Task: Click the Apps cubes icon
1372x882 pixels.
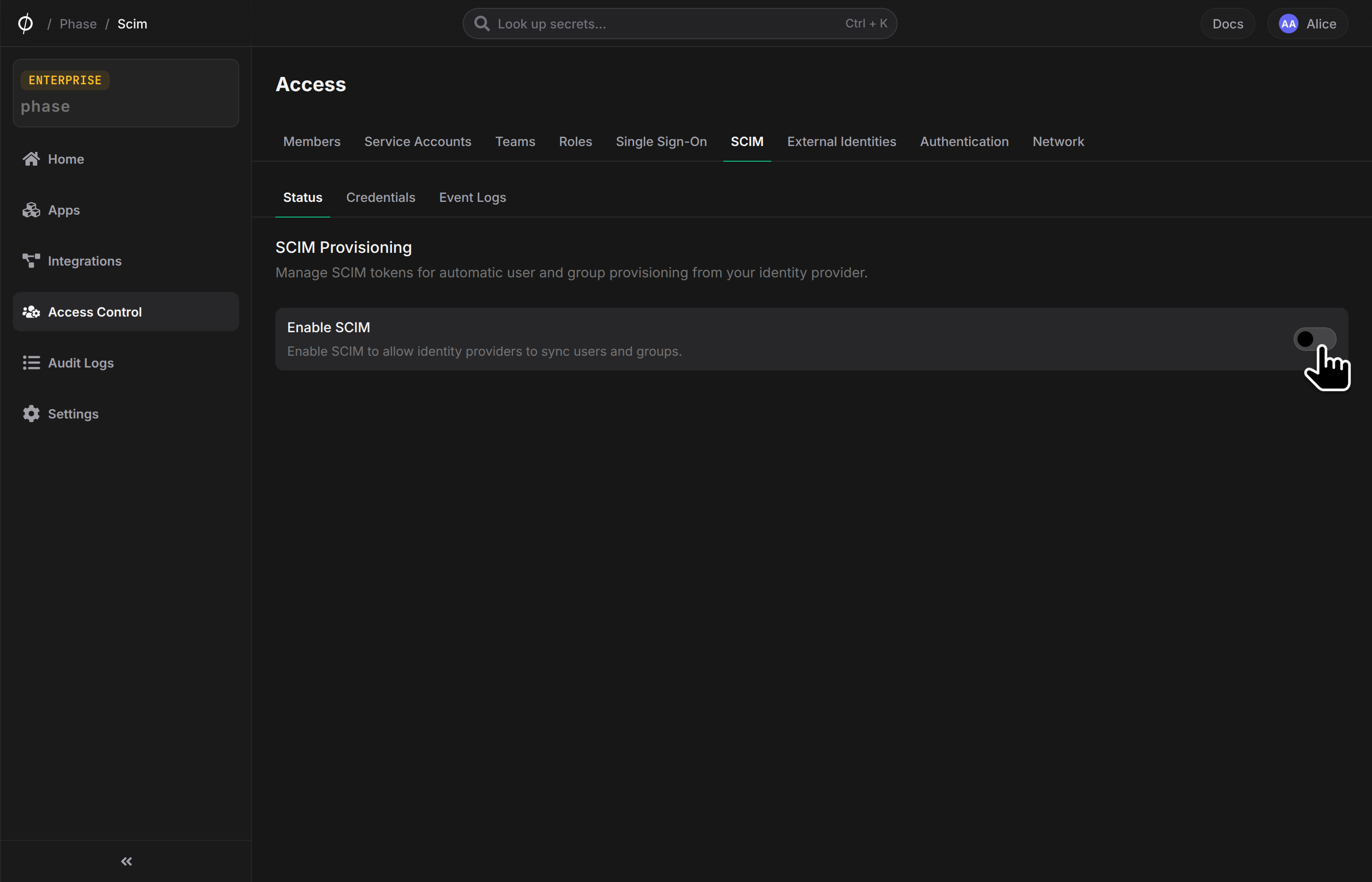Action: [31, 210]
